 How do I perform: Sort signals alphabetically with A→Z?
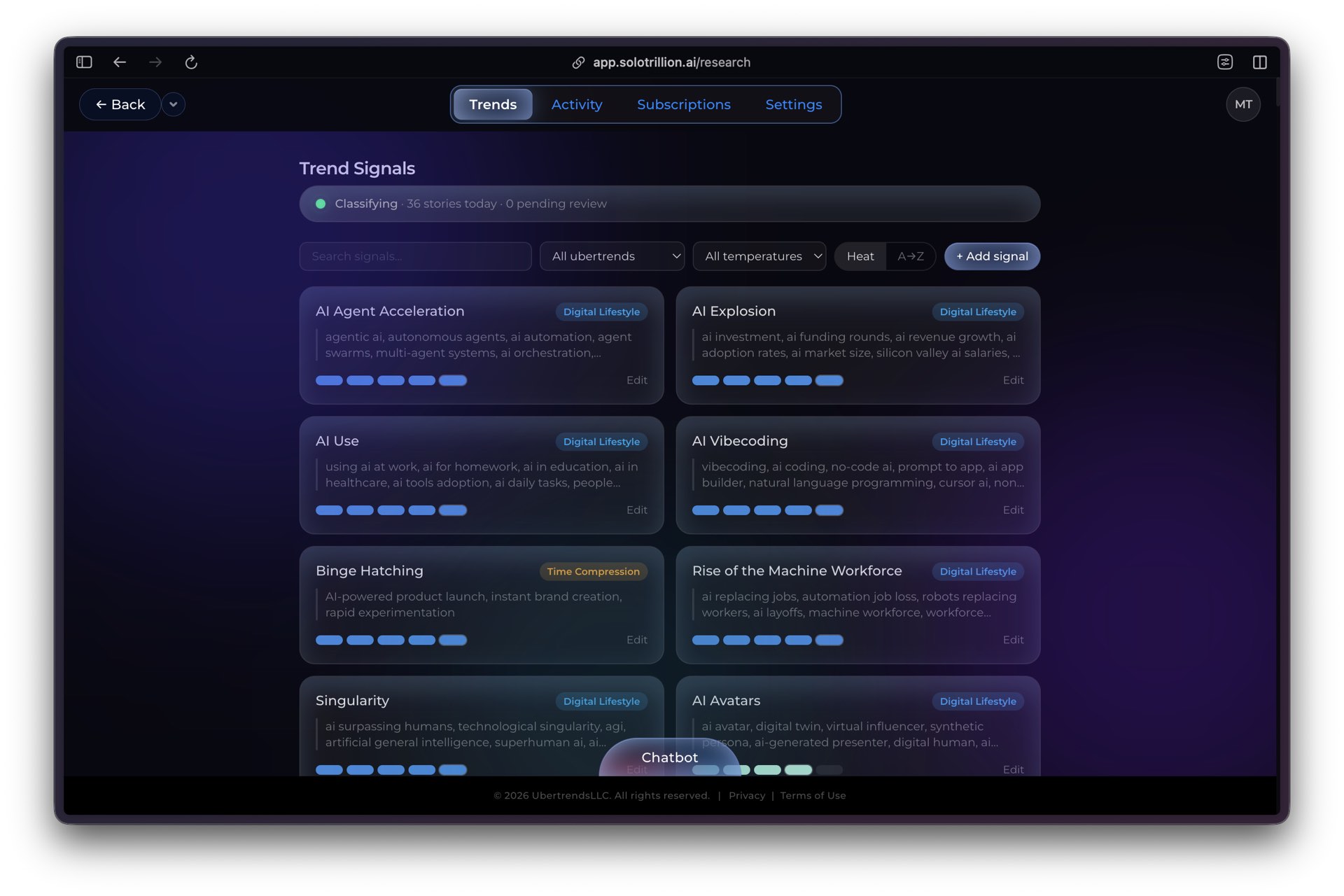(911, 256)
